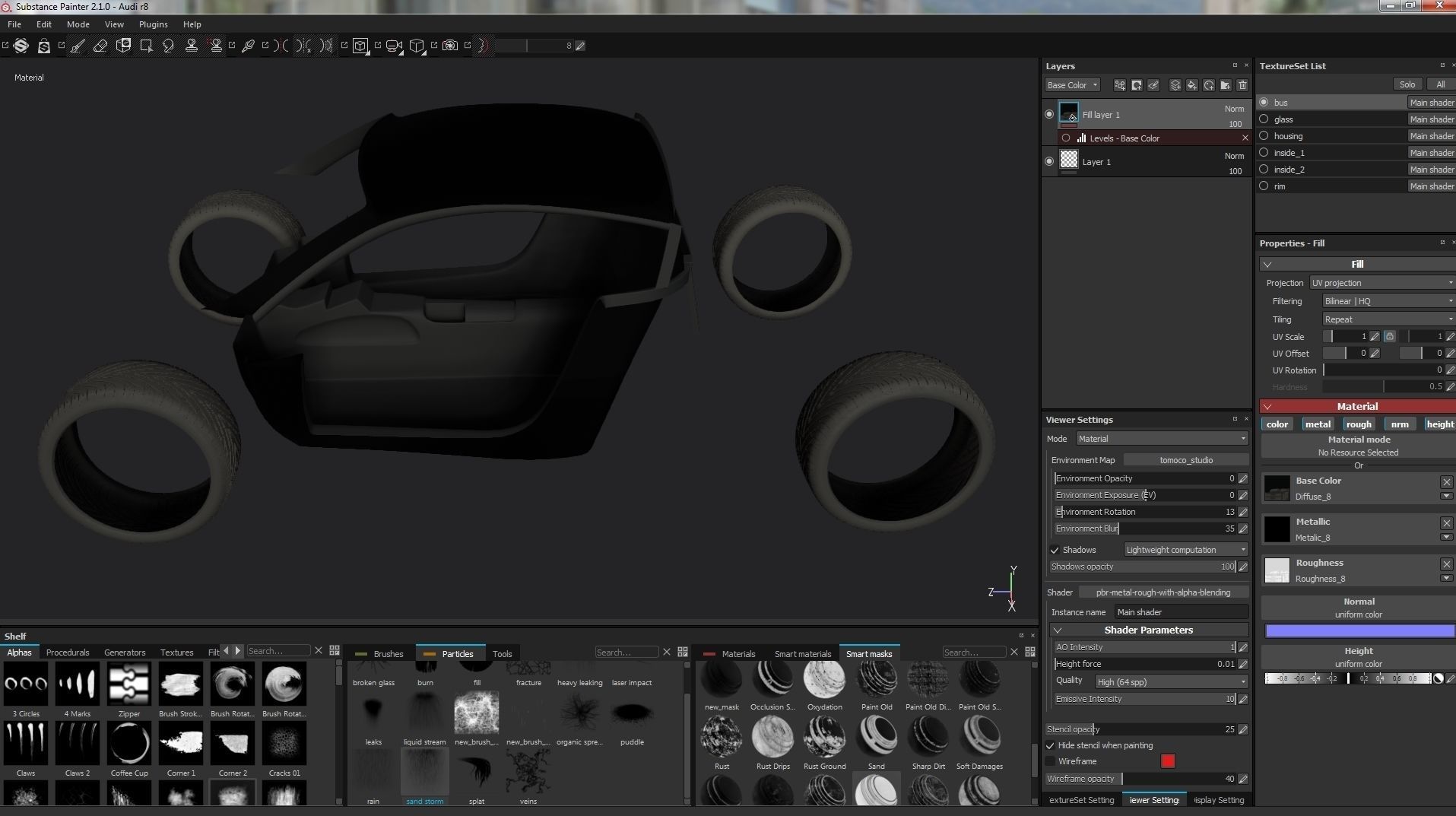Select the Projection tool
Screen dimensions: 1456x816
[123, 46]
